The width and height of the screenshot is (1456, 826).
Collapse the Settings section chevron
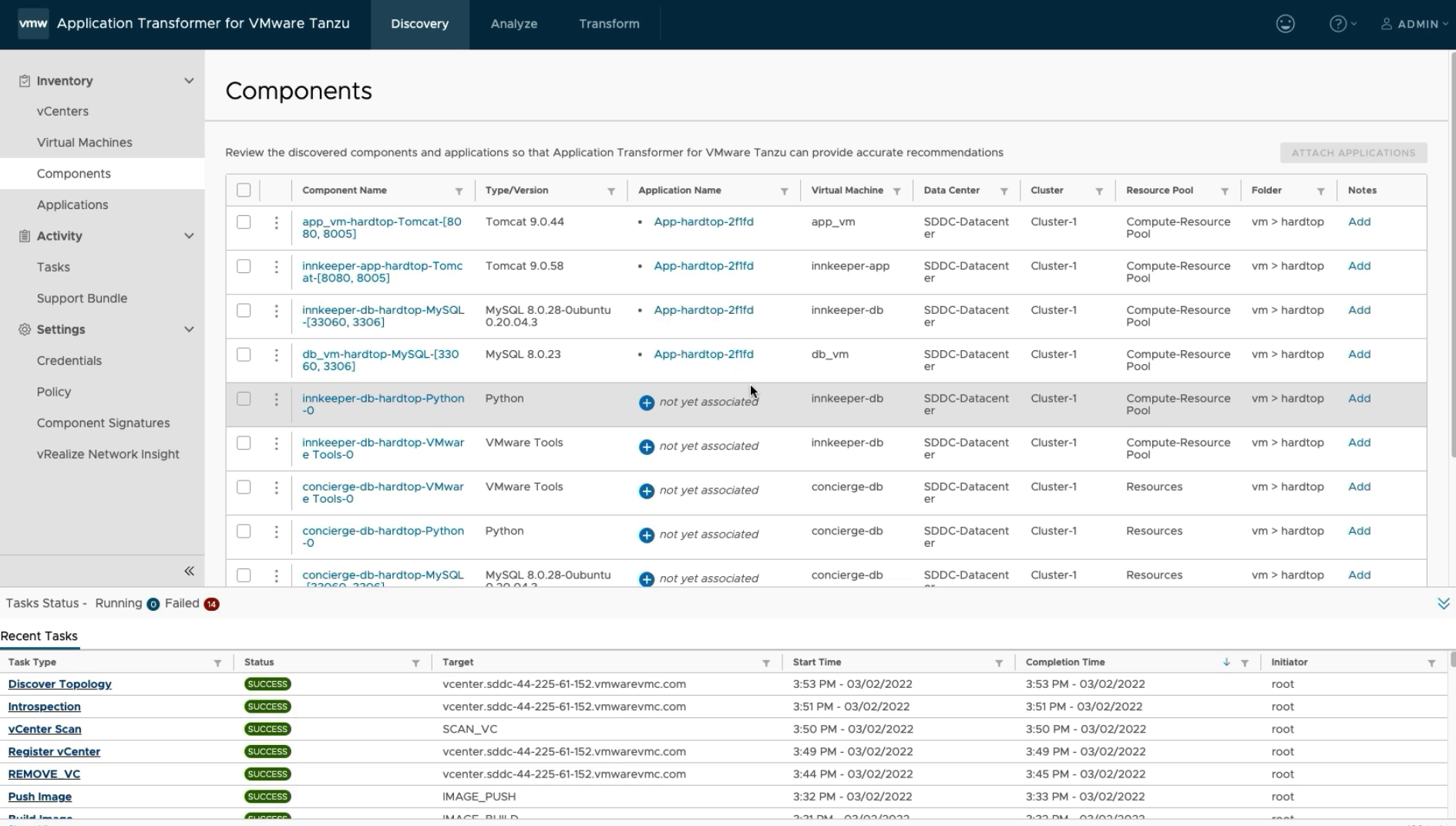[189, 329]
